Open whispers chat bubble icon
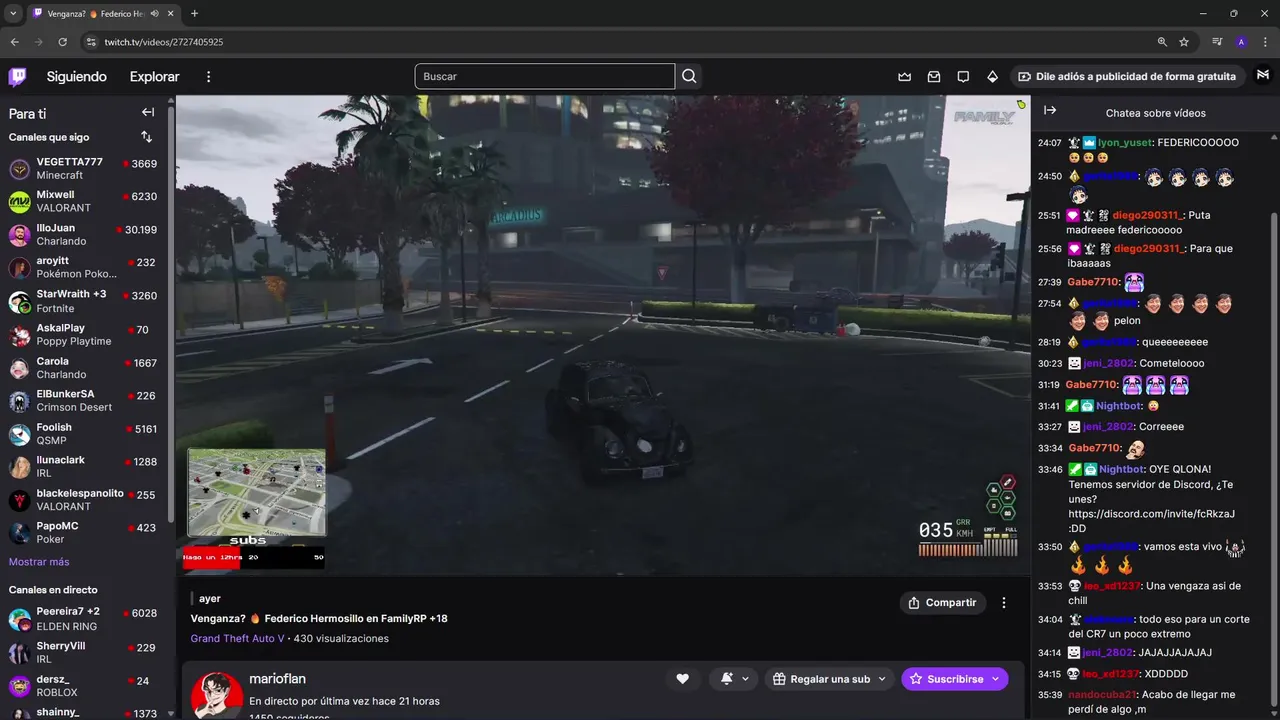 963,76
